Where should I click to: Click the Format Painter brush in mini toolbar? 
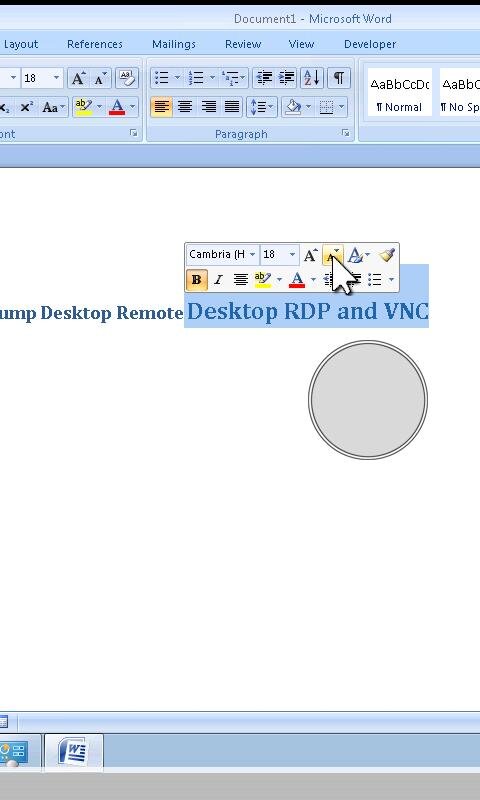click(387, 254)
